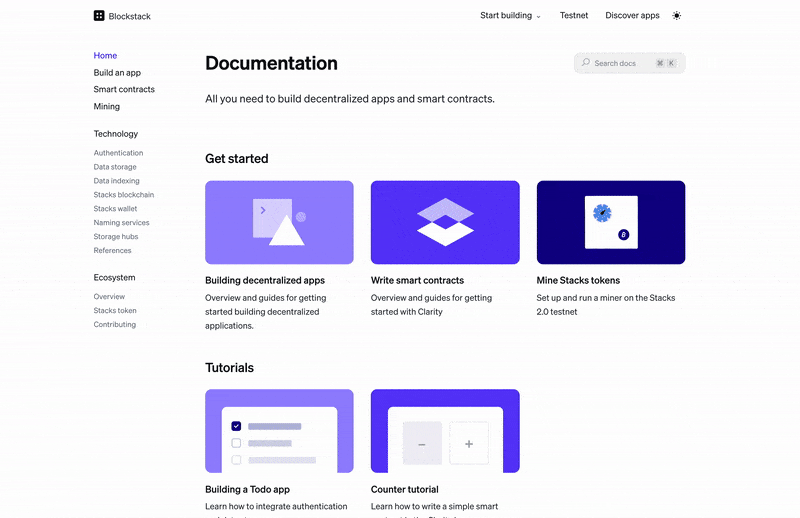Open the Stacks wallet page
The height and width of the screenshot is (518, 800).
click(115, 209)
